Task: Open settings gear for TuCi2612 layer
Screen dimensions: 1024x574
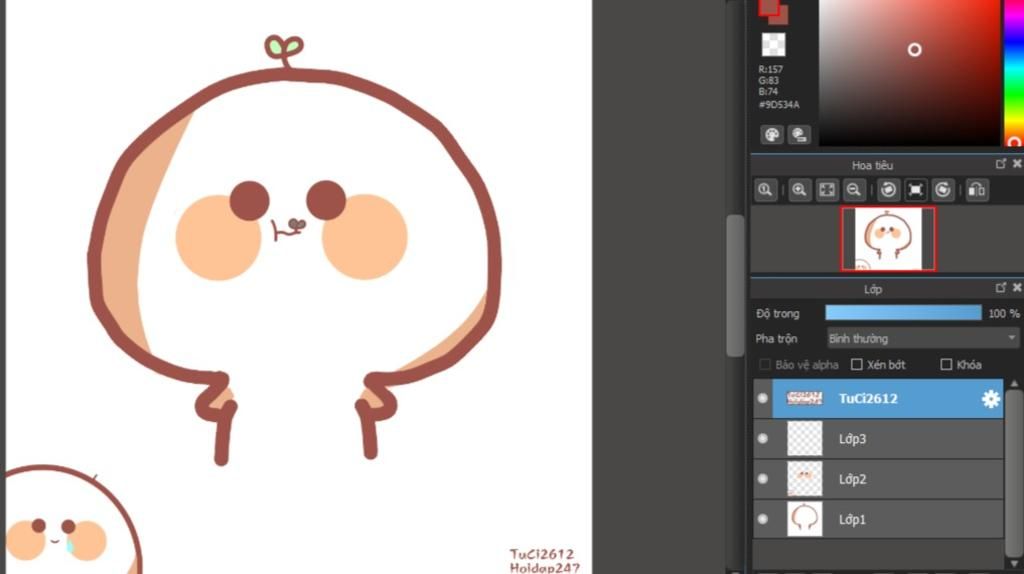Action: tap(990, 399)
